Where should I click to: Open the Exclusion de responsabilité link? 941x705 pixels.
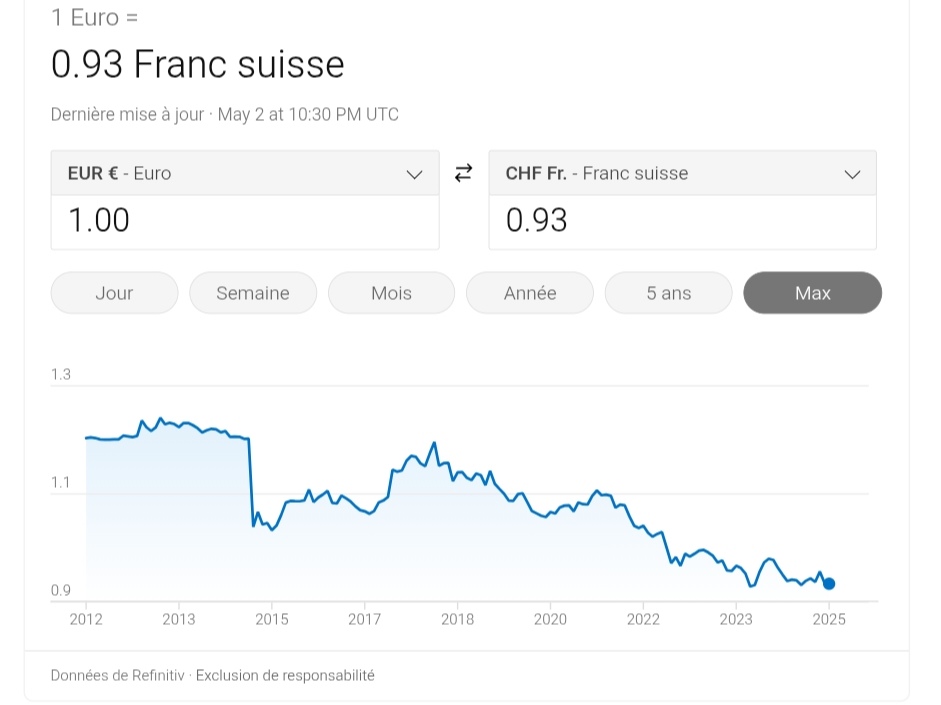tap(285, 676)
